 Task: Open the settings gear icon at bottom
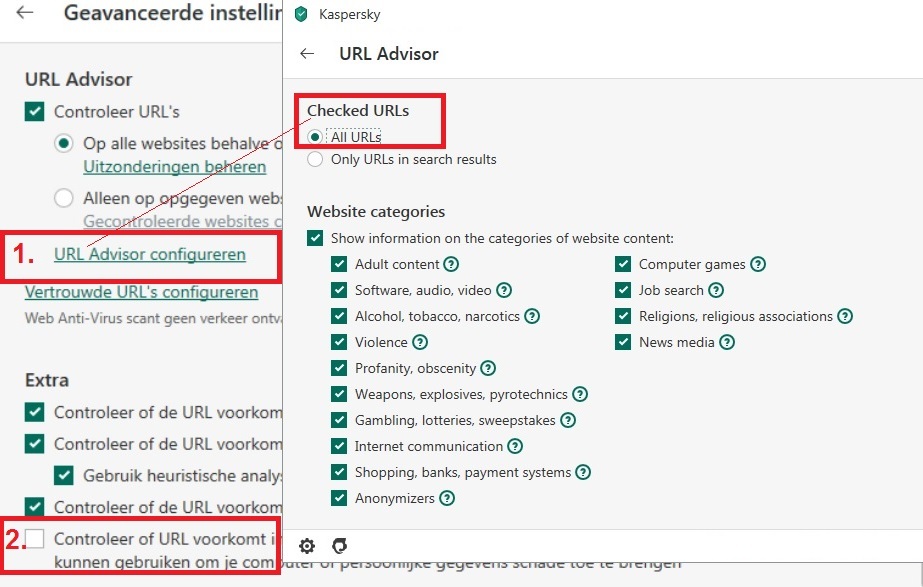307,546
